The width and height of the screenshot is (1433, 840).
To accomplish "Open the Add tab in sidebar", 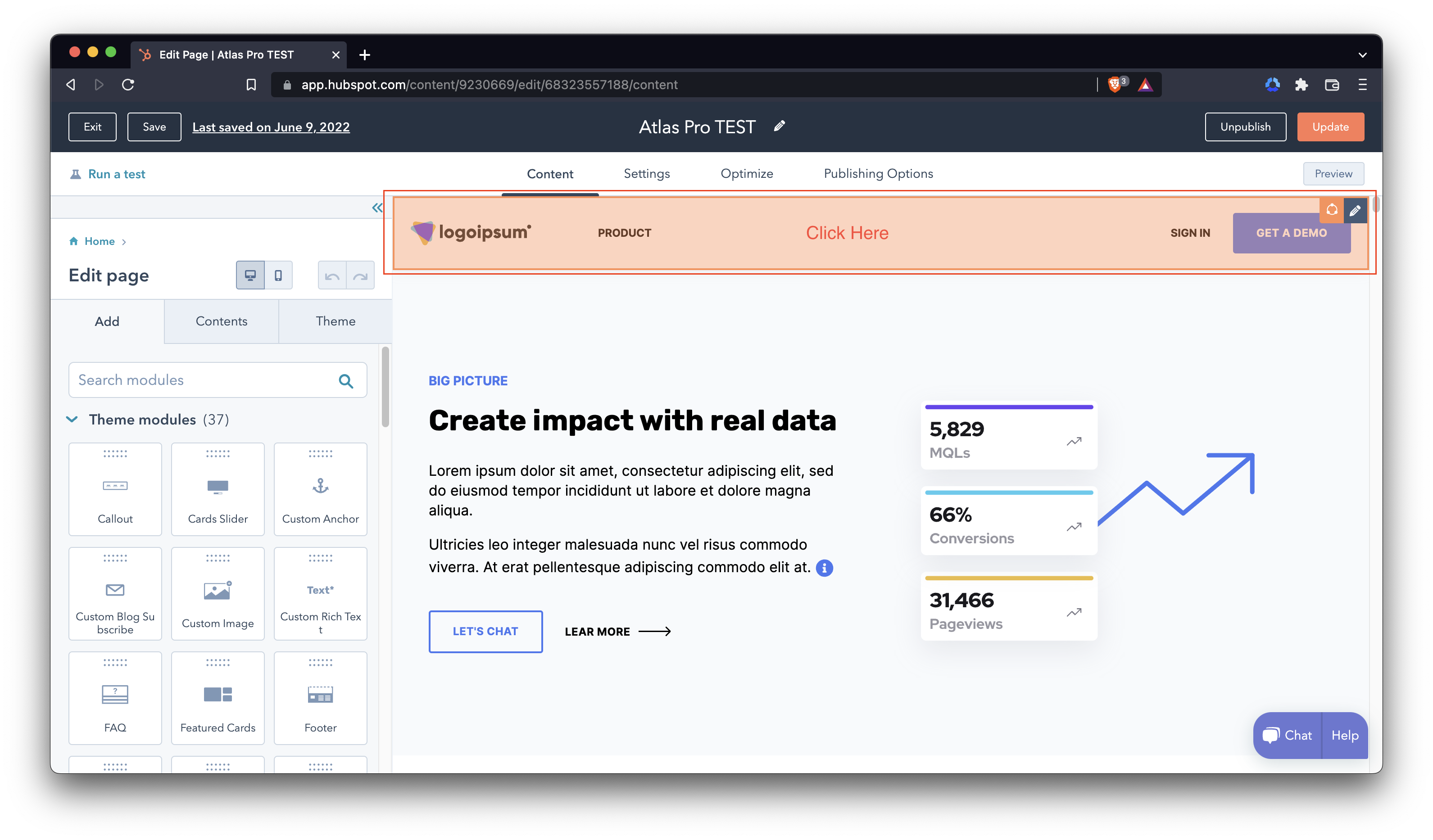I will tap(107, 321).
